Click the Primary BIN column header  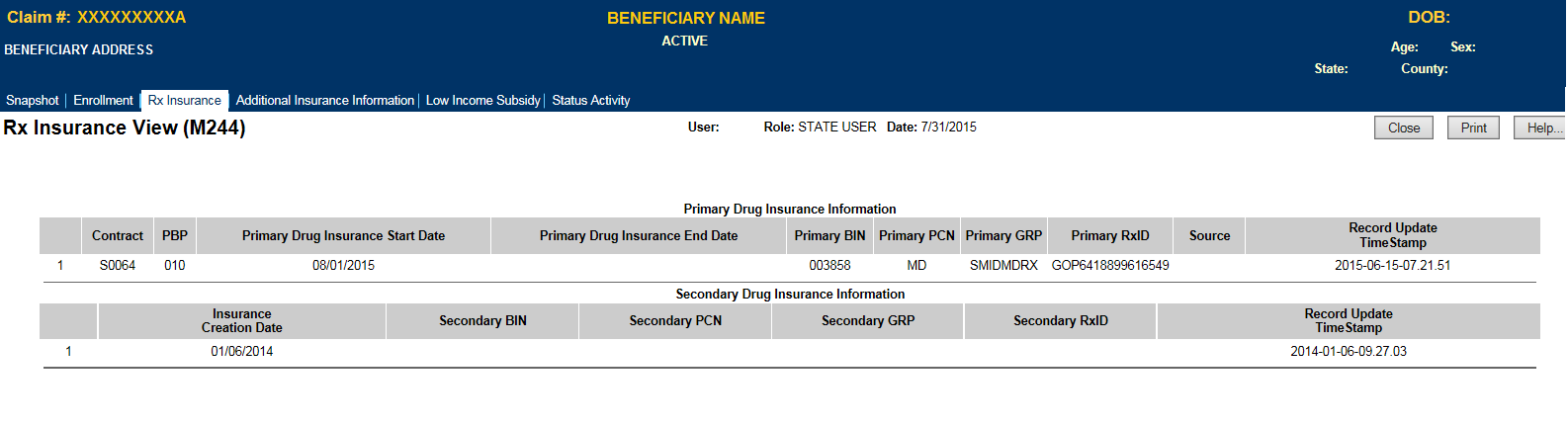click(829, 235)
